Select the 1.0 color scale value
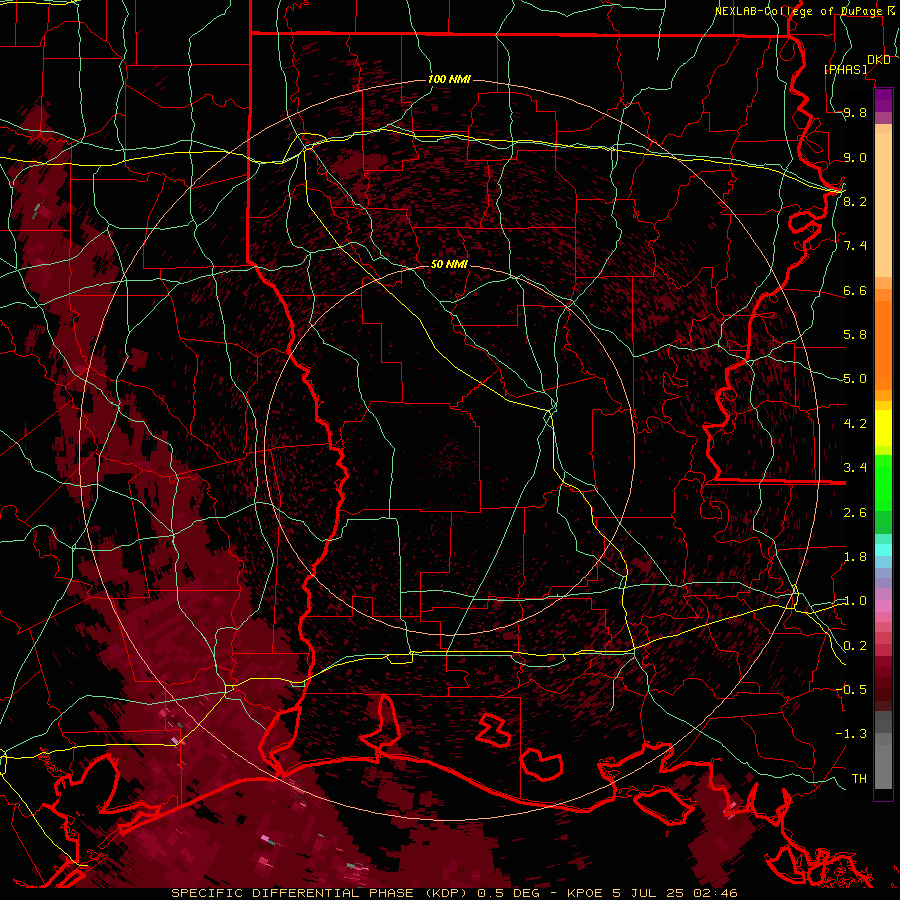The image size is (900, 900). (855, 601)
